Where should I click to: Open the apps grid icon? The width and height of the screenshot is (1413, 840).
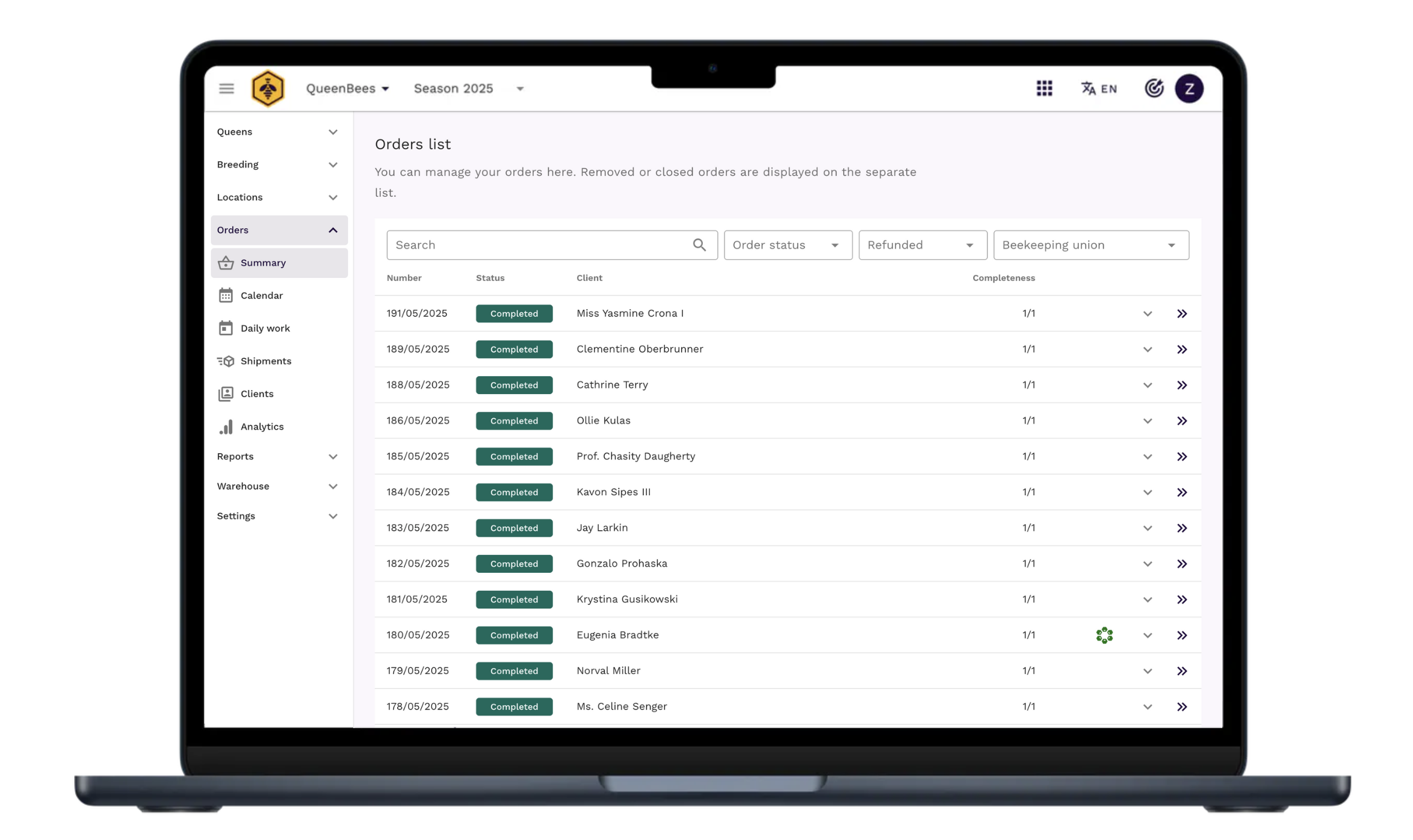point(1044,88)
